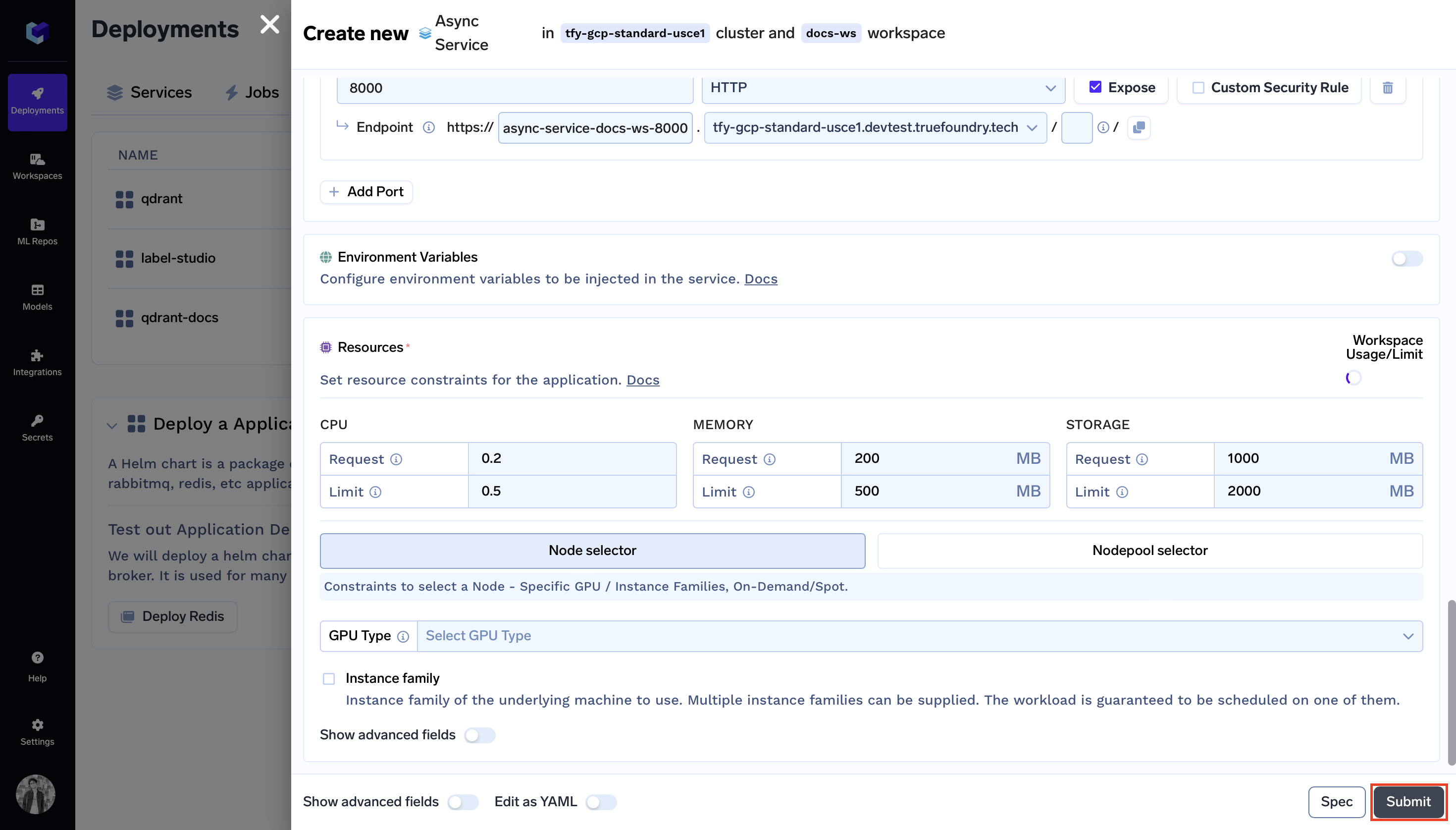Toggle Show advanced fields in Resources
Image resolution: width=1456 pixels, height=830 pixels.
[x=479, y=735]
